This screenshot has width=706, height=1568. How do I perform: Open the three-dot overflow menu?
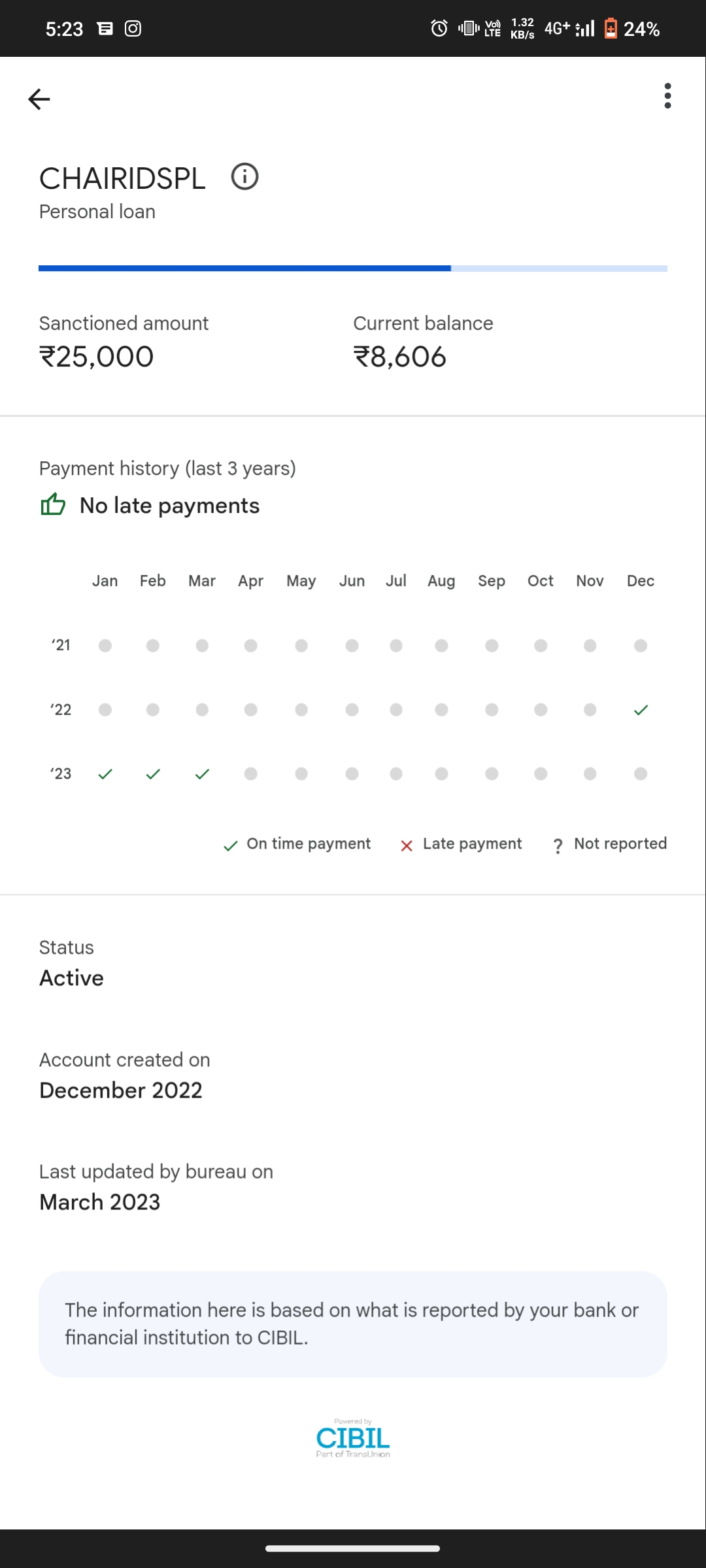tap(667, 96)
